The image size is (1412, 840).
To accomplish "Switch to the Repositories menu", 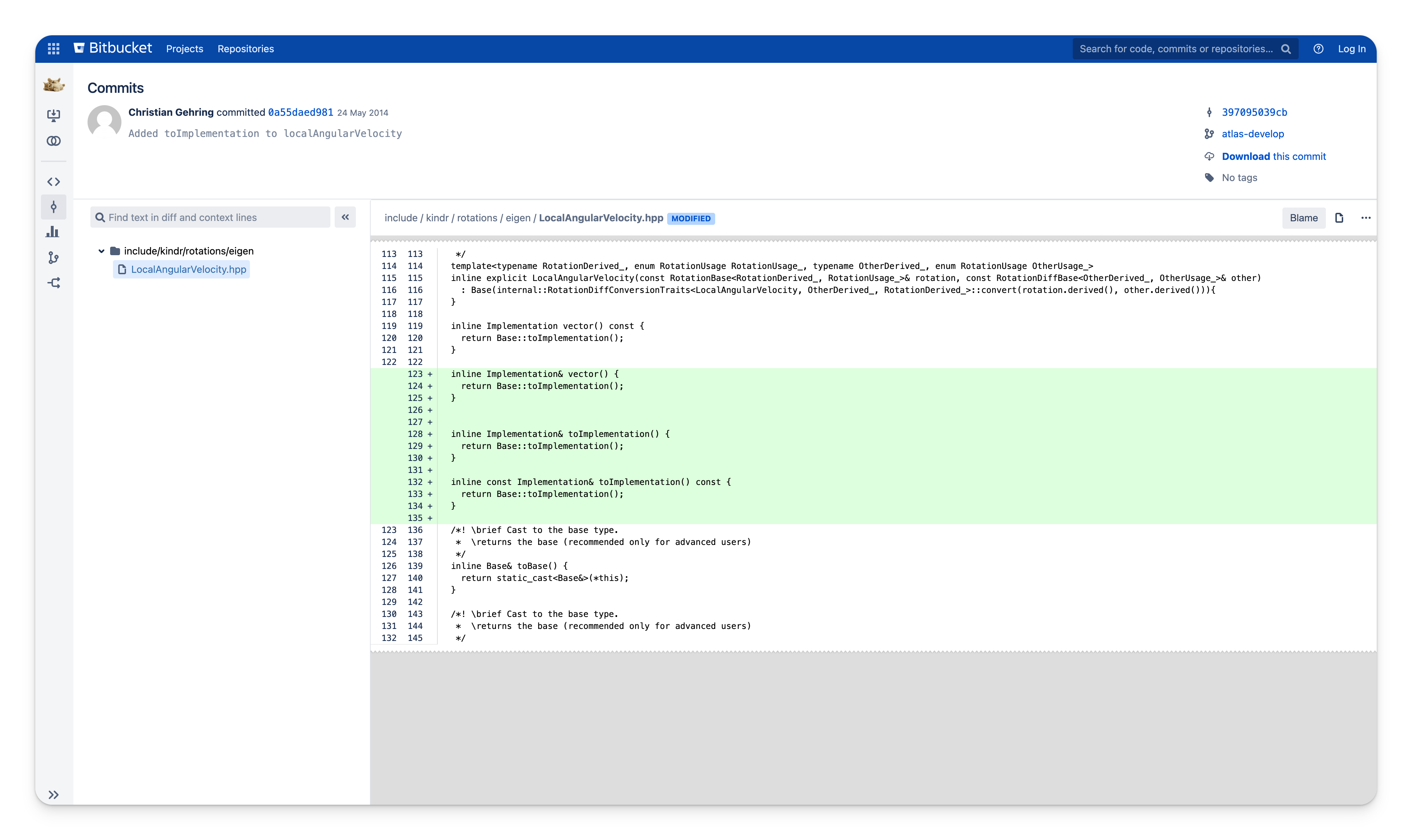I will (x=245, y=49).
